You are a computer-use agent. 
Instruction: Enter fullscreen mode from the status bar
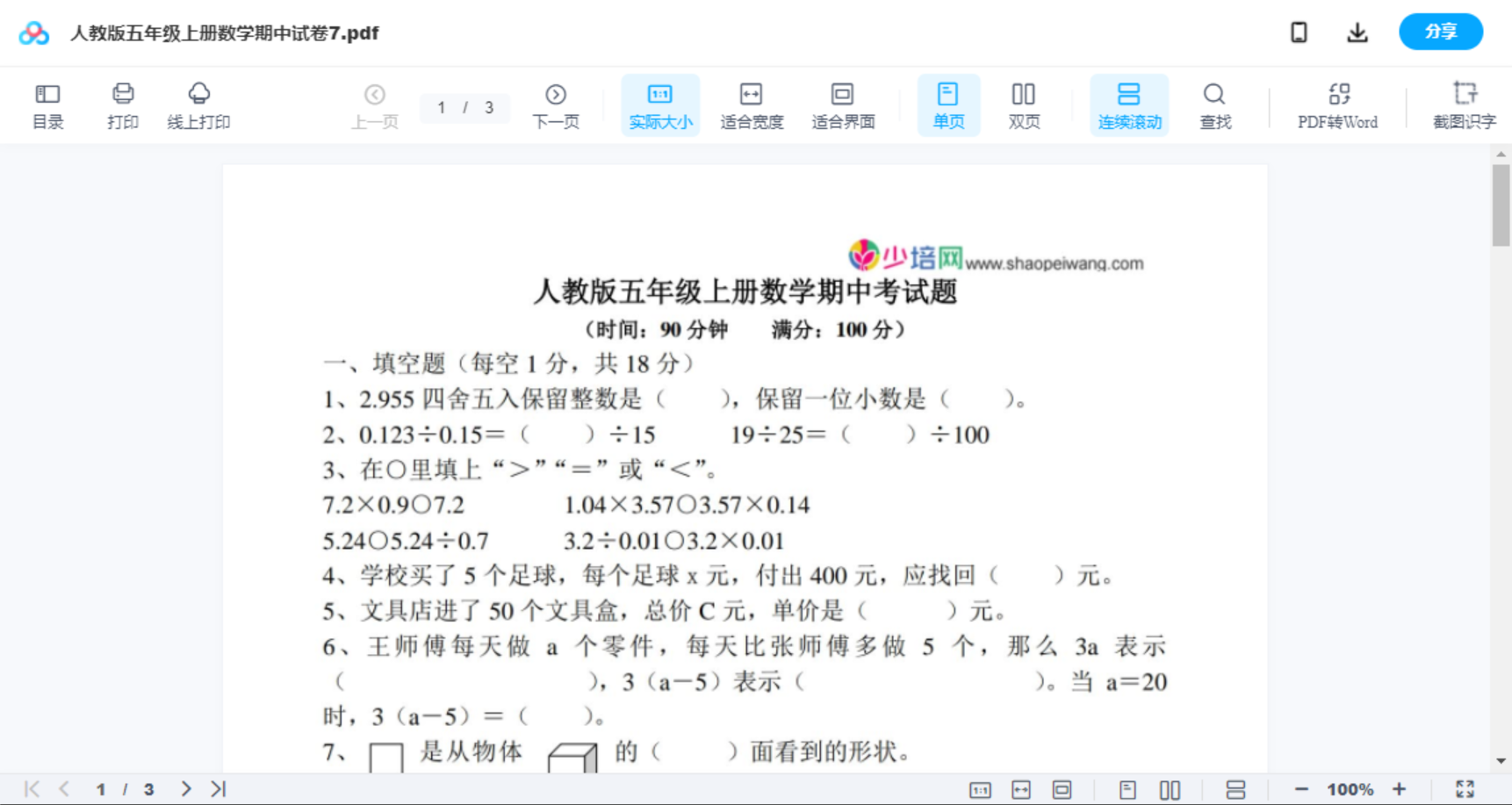(x=1465, y=788)
